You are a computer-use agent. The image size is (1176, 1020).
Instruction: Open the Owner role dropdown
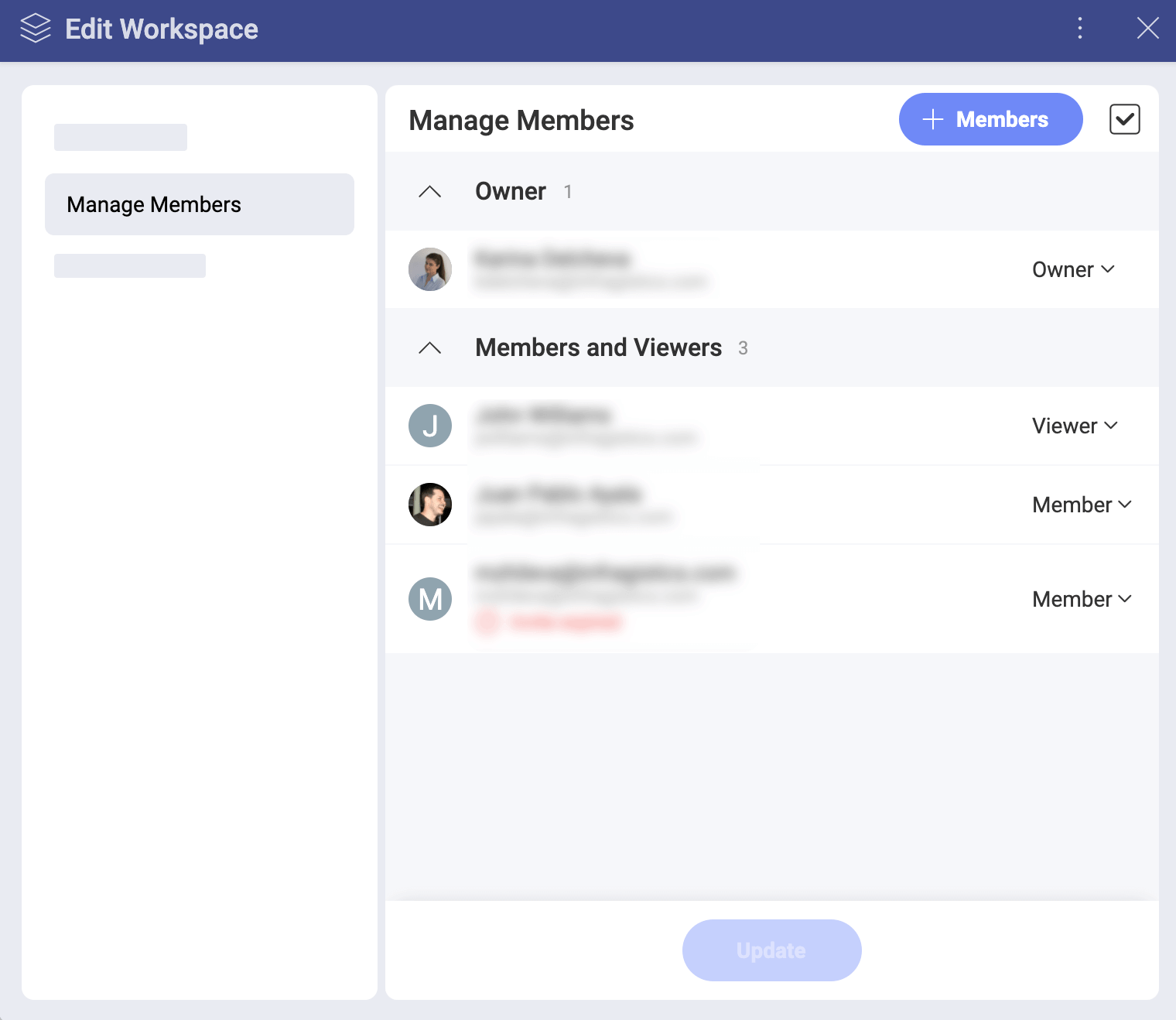(1073, 269)
